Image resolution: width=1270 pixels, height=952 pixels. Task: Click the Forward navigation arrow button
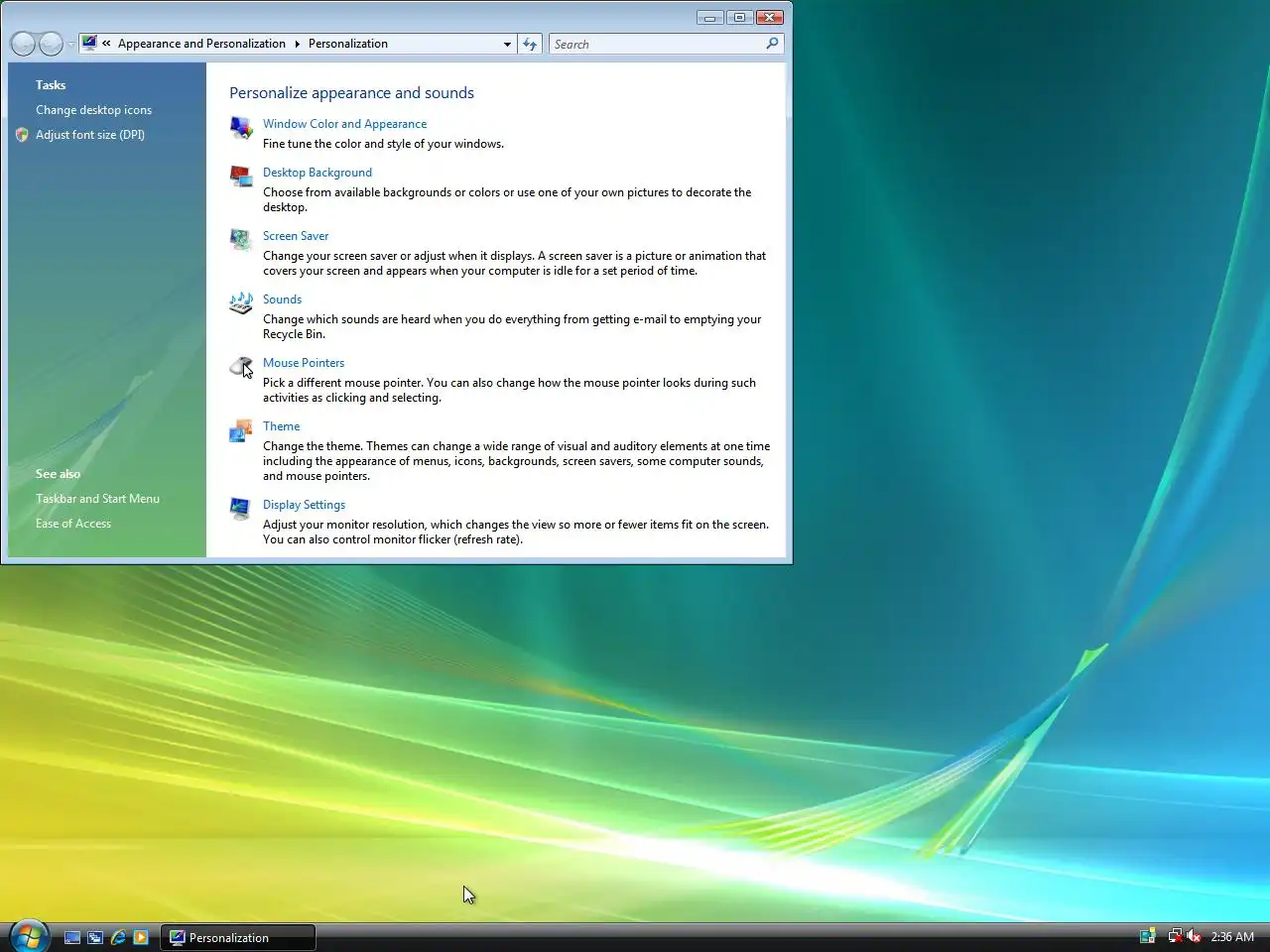[51, 44]
